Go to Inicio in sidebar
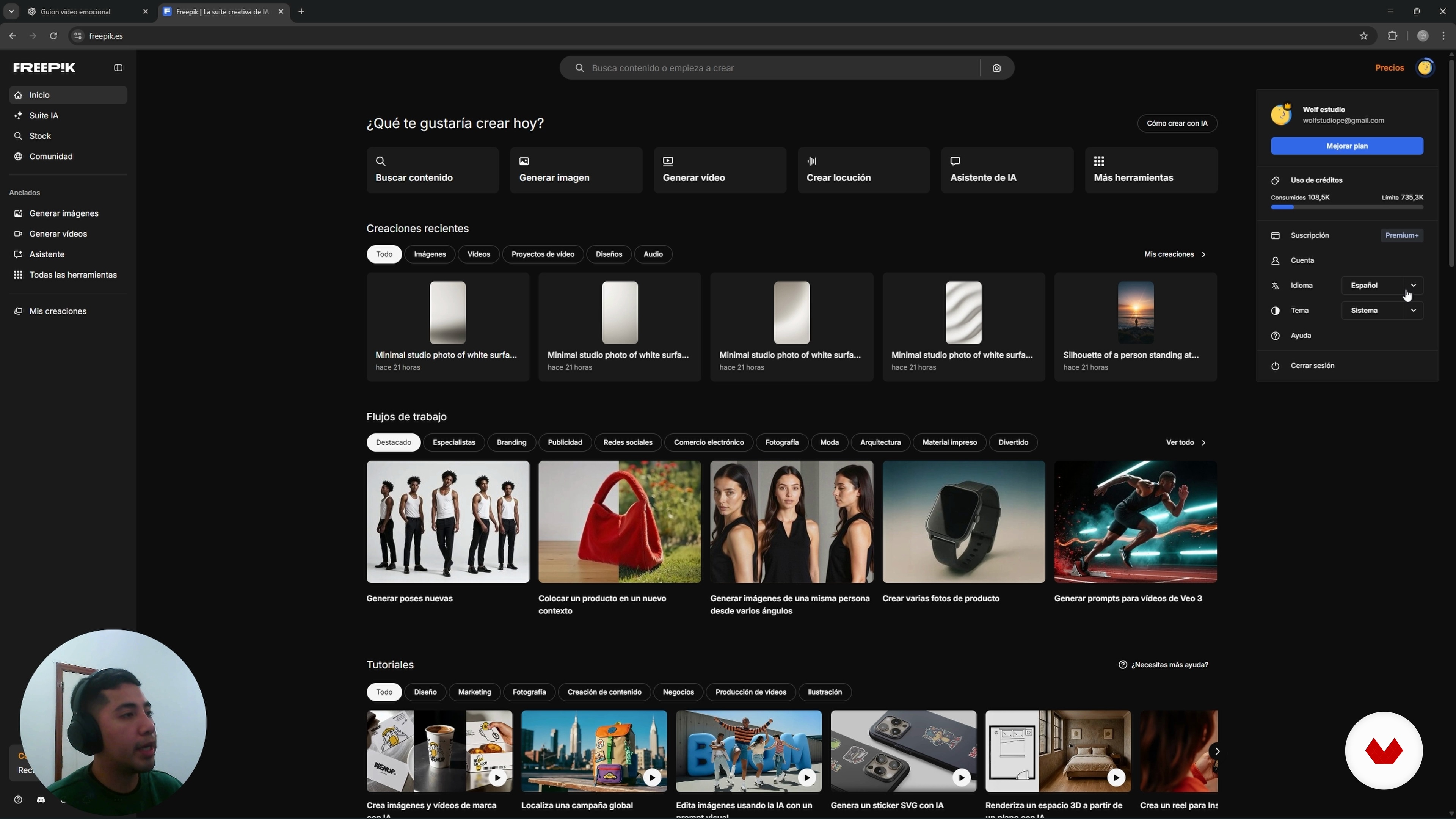This screenshot has height=819, width=1456. pos(68,95)
